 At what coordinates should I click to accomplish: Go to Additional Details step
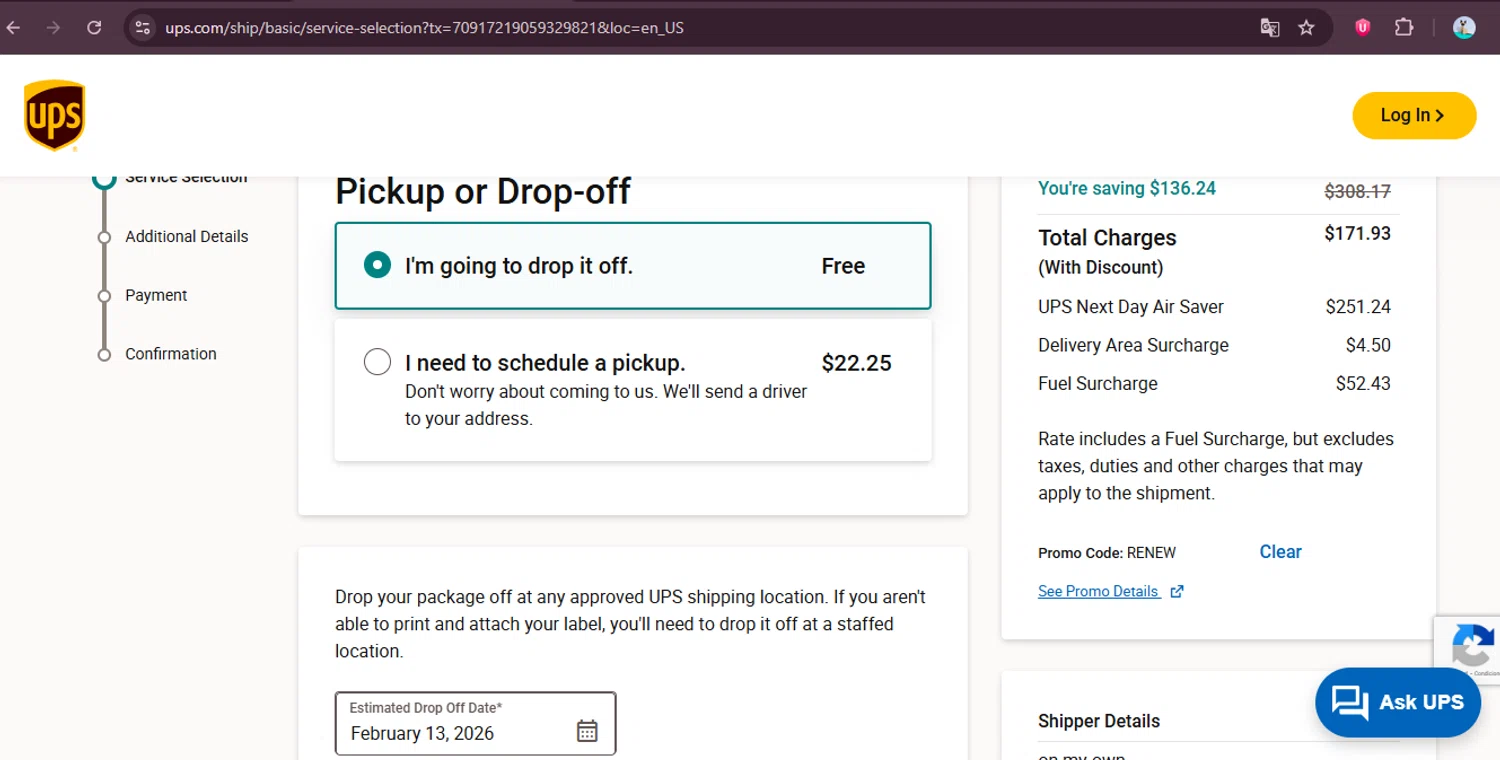(x=186, y=237)
